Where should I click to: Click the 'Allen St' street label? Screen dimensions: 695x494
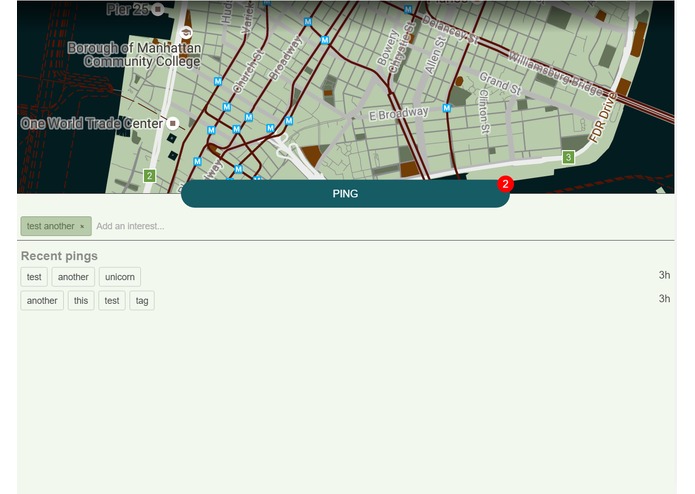click(x=435, y=55)
